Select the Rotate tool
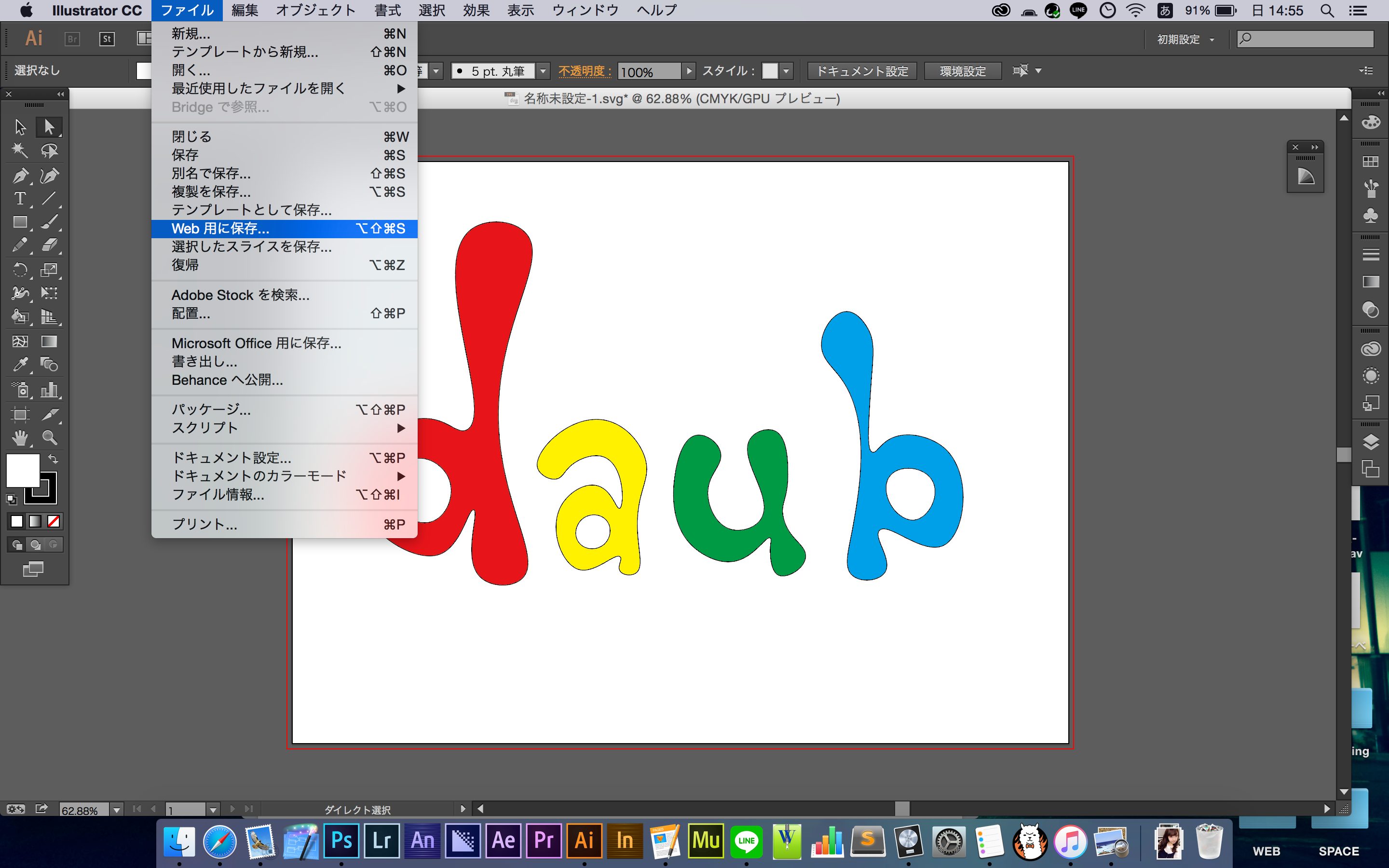The image size is (1389, 868). click(18, 269)
